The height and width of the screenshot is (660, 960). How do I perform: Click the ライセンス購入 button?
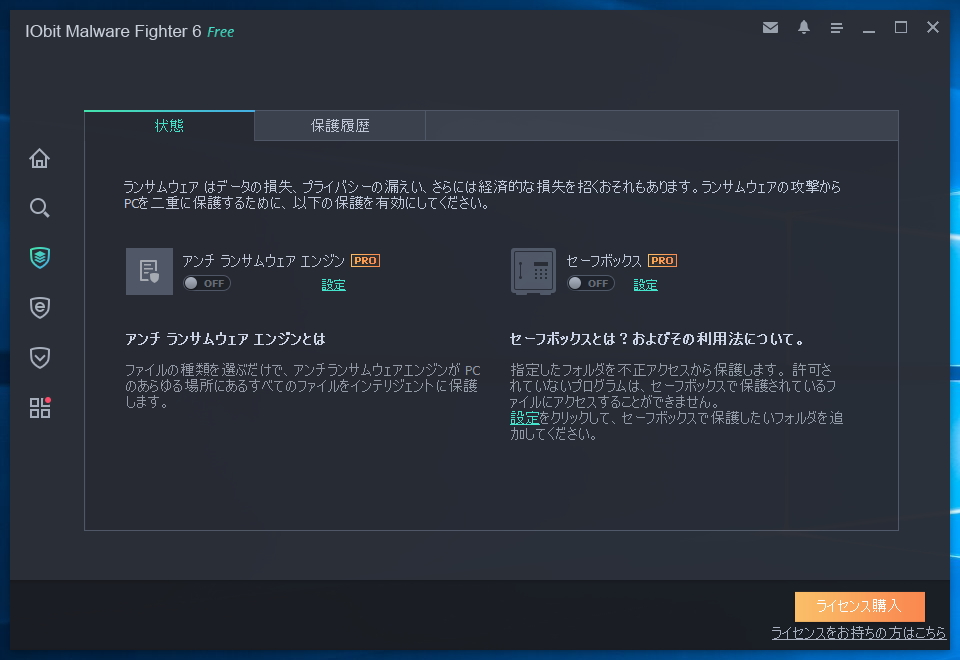tap(858, 607)
